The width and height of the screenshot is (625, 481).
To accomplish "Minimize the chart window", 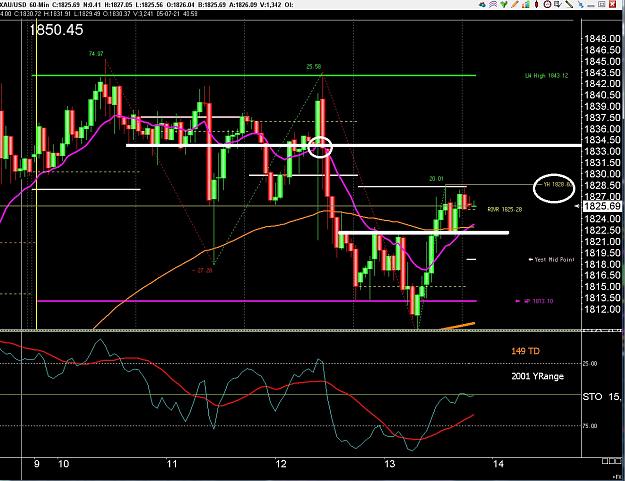I will click(x=592, y=6).
